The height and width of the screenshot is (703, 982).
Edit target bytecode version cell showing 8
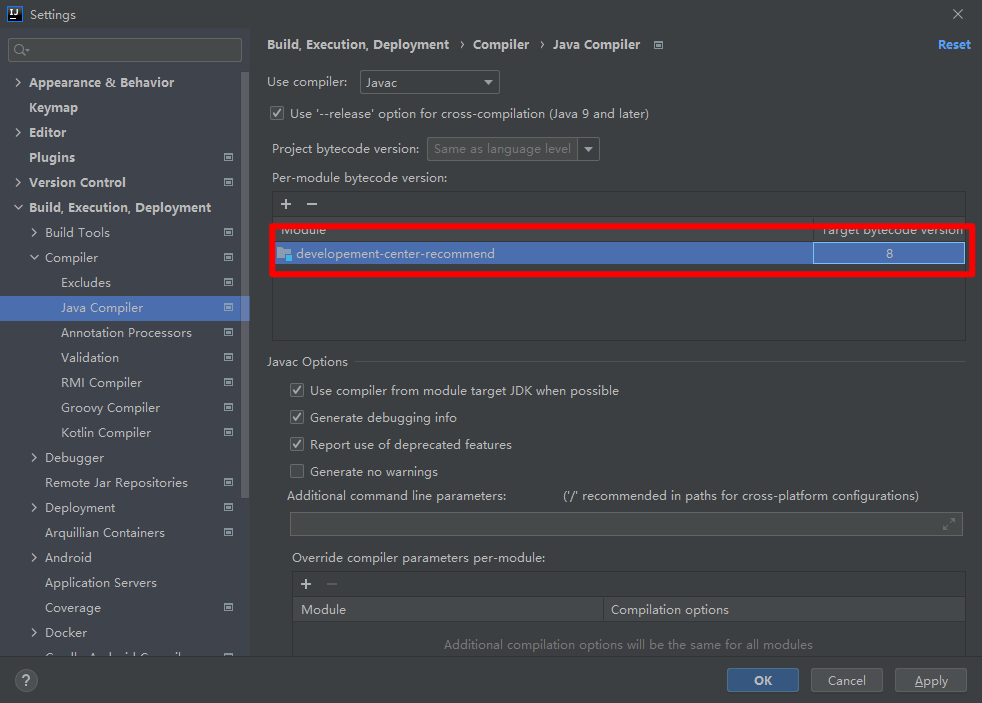click(889, 254)
